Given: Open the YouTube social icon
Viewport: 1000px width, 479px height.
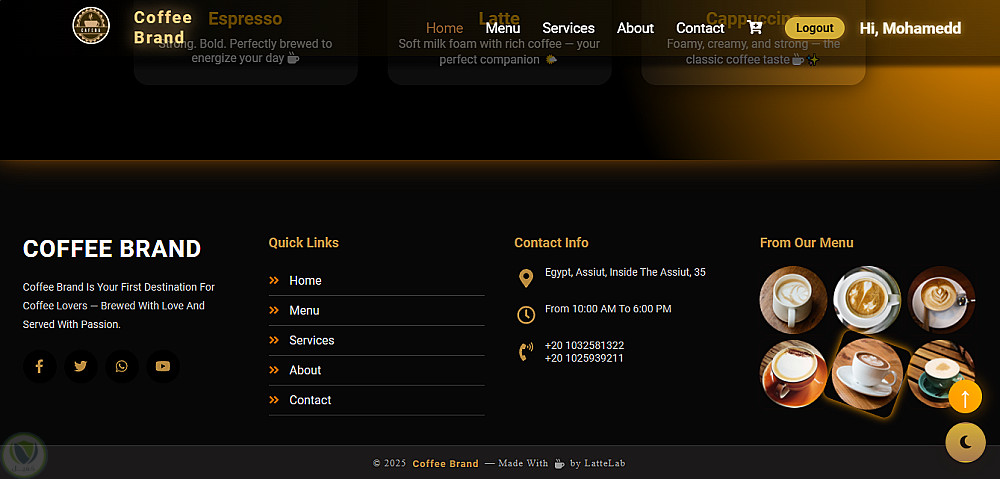Looking at the screenshot, I should [x=163, y=366].
